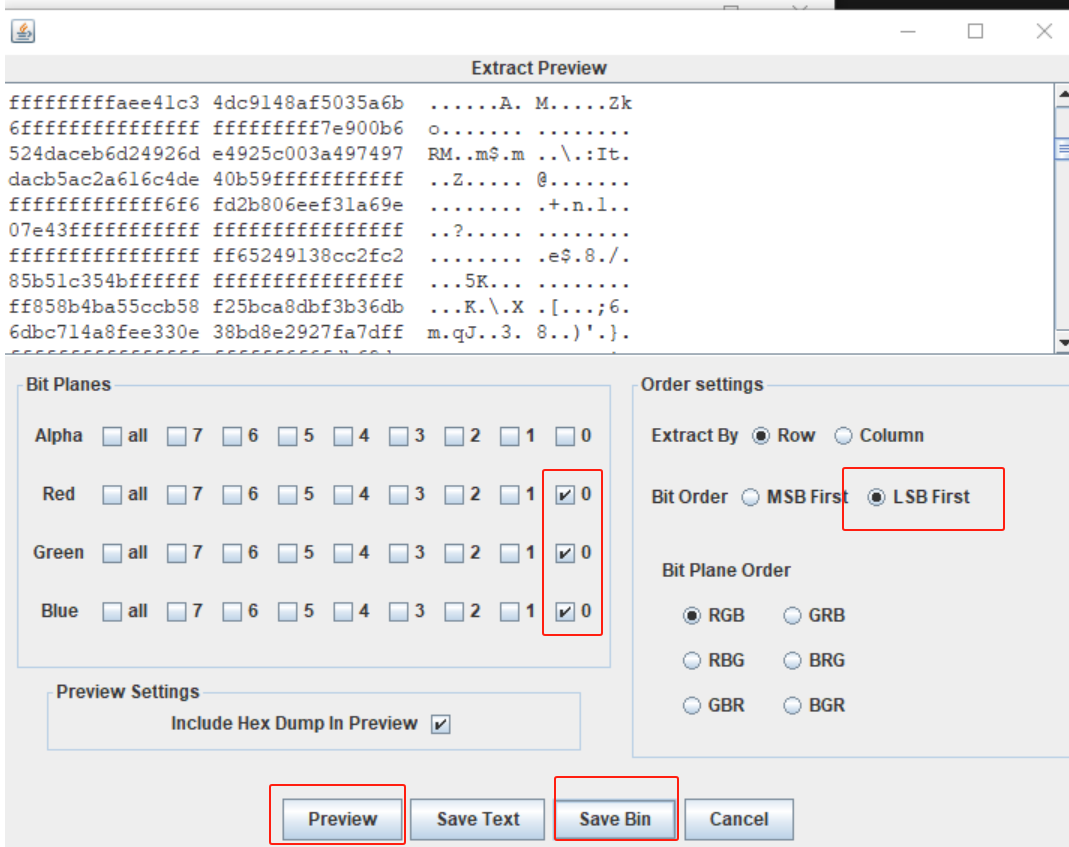Enable Alpha all bit planes checkbox
This screenshot has height=847, width=1069.
pos(112,436)
